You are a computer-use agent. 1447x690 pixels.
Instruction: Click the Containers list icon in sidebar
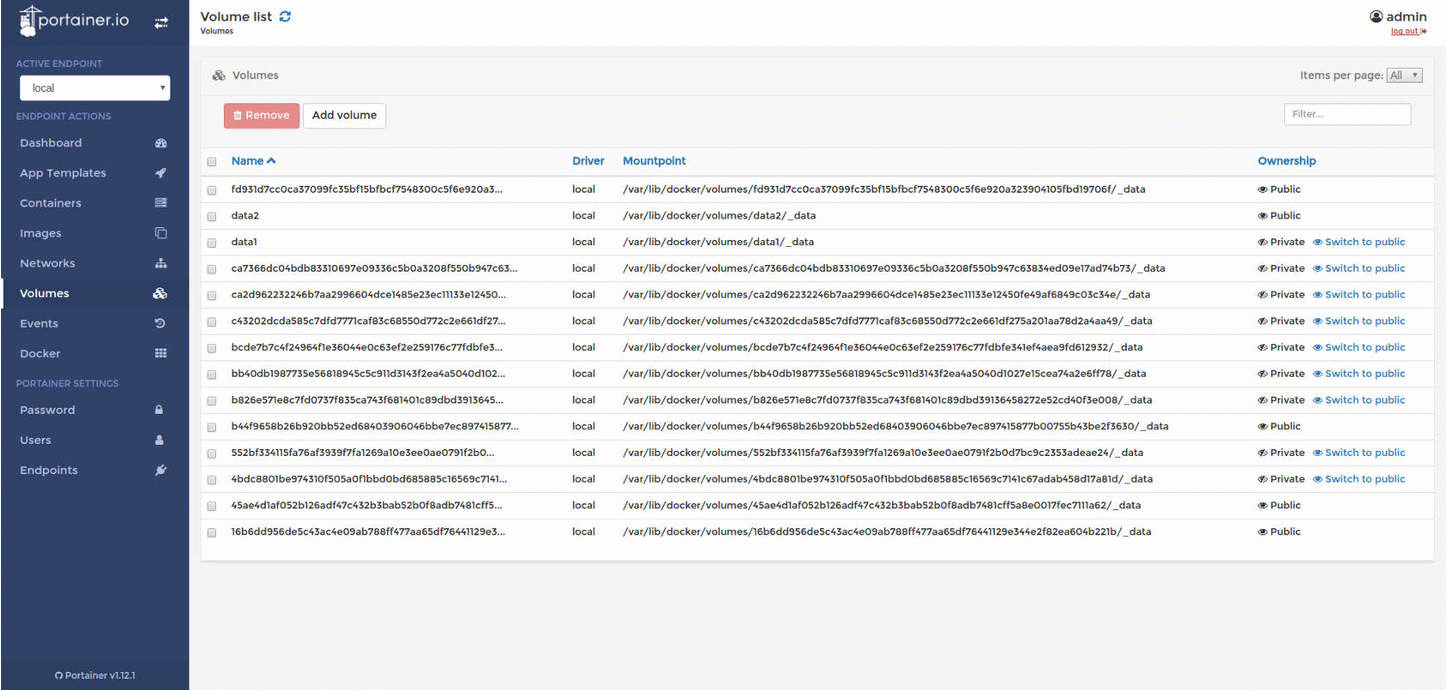[160, 203]
